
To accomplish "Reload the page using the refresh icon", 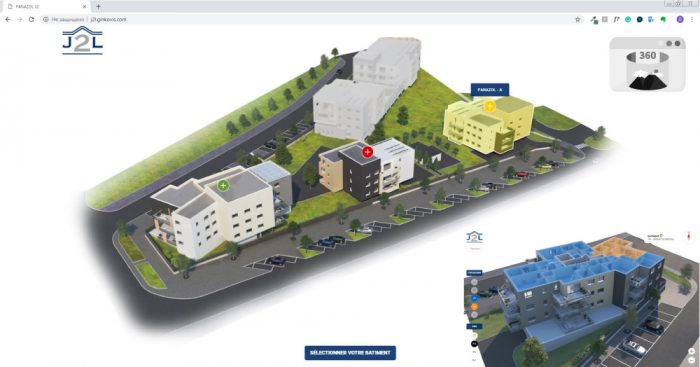I will tap(31, 20).
